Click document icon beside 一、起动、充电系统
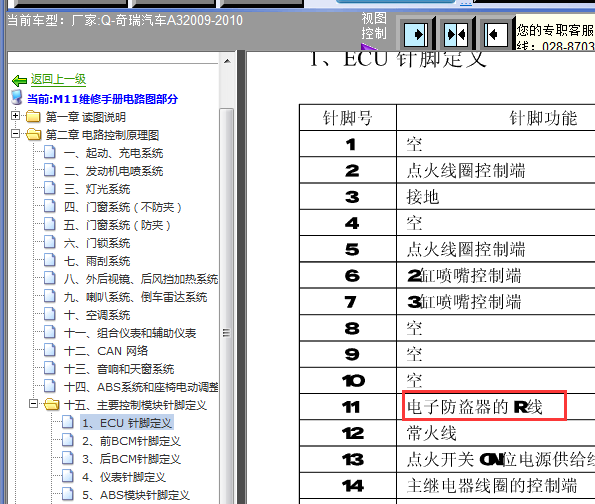This screenshot has height=504, width=595. point(50,152)
